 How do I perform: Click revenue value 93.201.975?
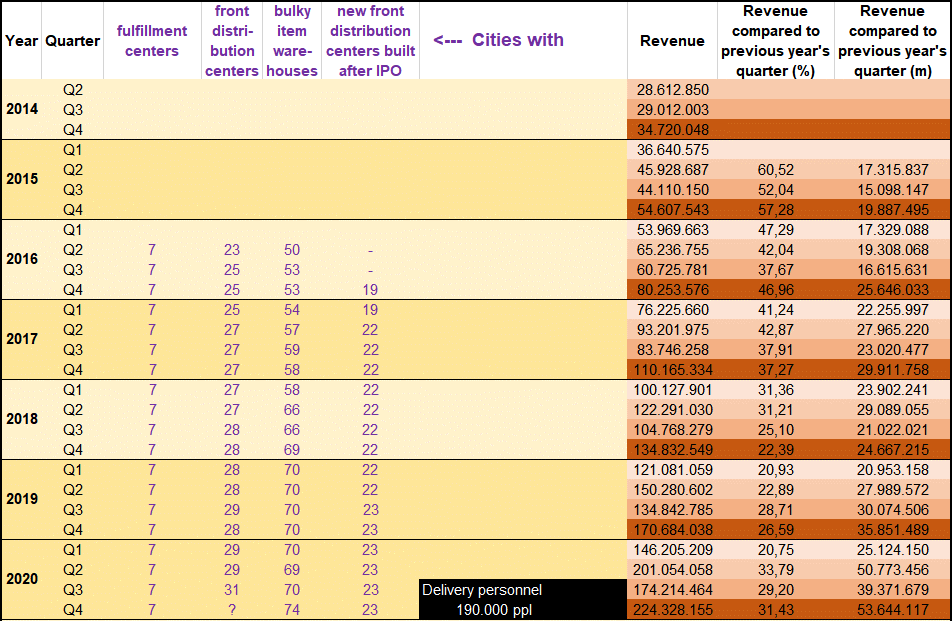(x=673, y=330)
